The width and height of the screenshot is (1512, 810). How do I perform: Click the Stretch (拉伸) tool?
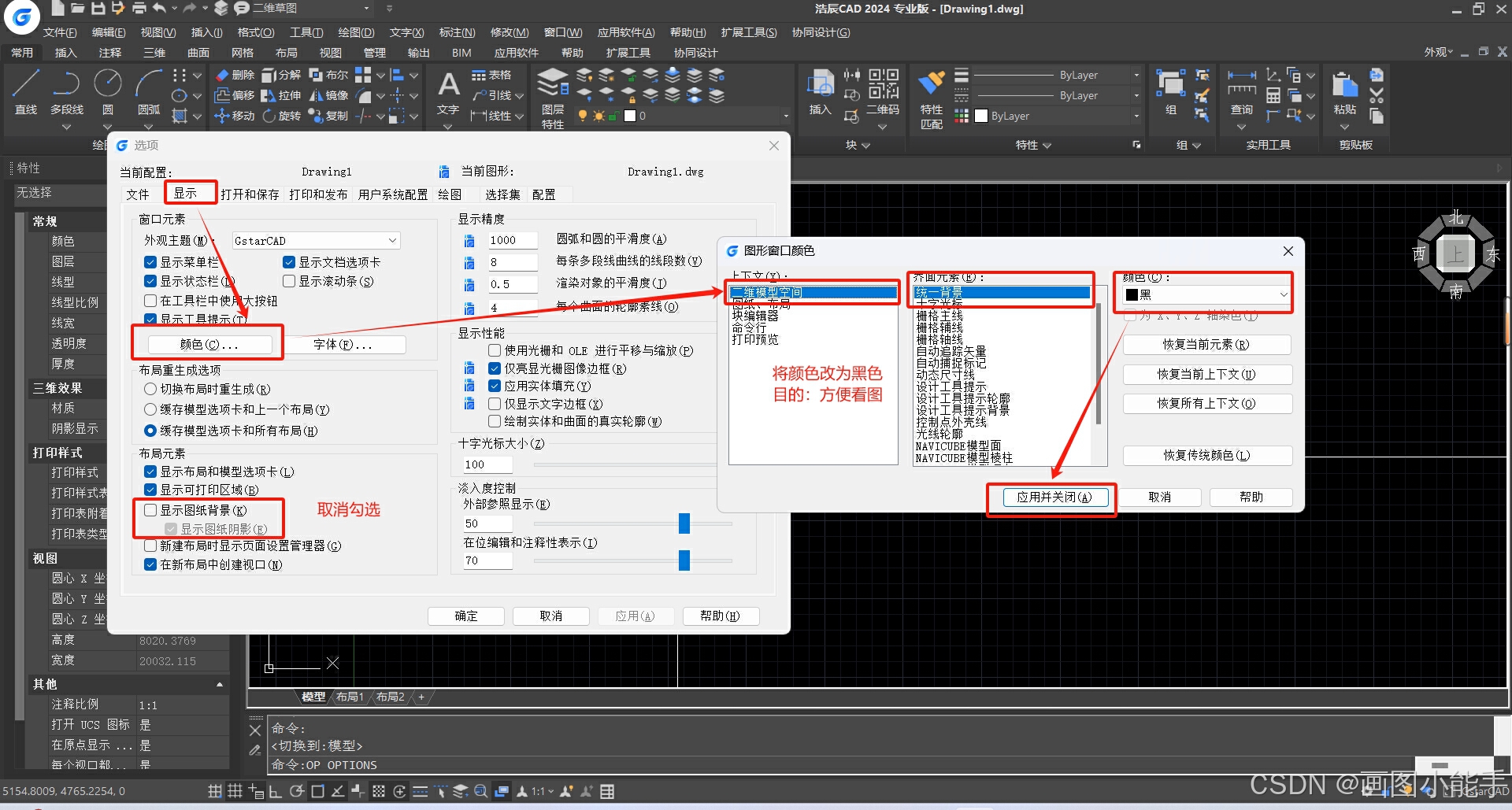282,95
